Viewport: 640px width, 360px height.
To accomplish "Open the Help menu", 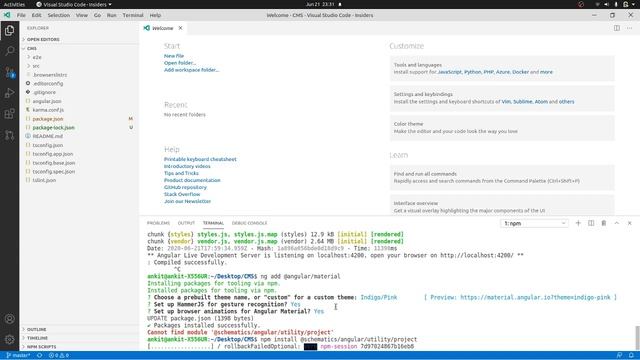I will click(x=155, y=15).
